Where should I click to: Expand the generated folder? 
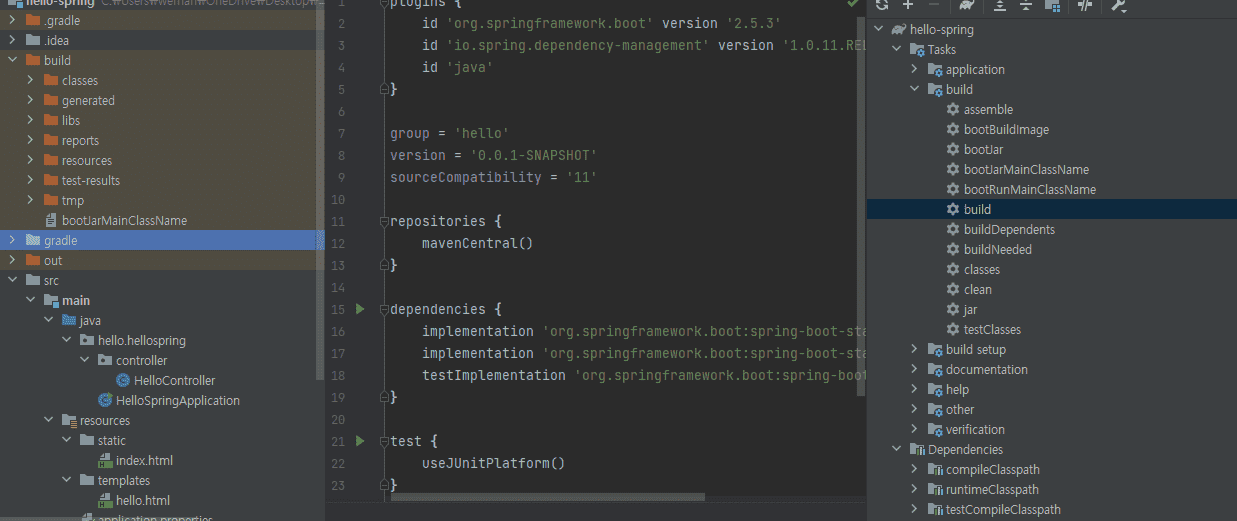[30, 100]
